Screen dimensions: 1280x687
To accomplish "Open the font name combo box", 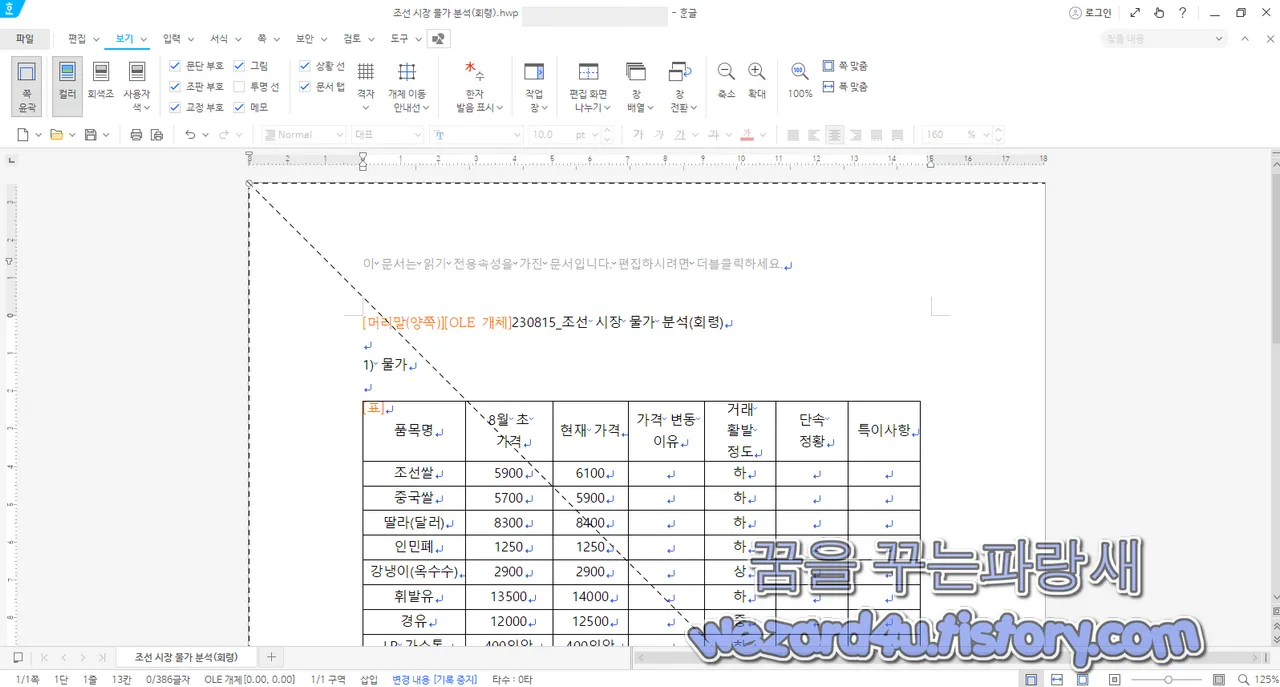I will coord(477,134).
